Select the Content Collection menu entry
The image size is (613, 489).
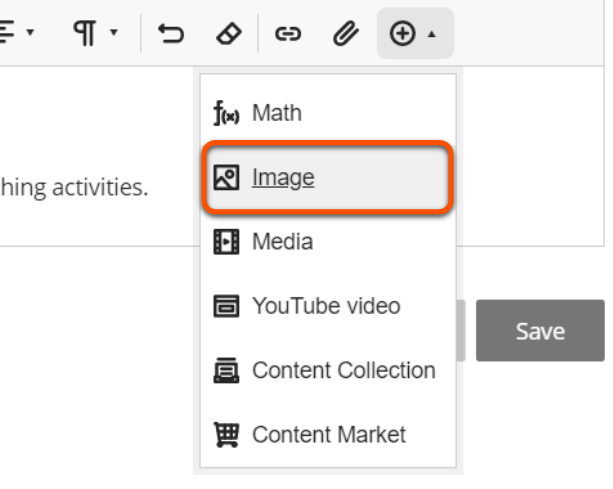pos(343,370)
